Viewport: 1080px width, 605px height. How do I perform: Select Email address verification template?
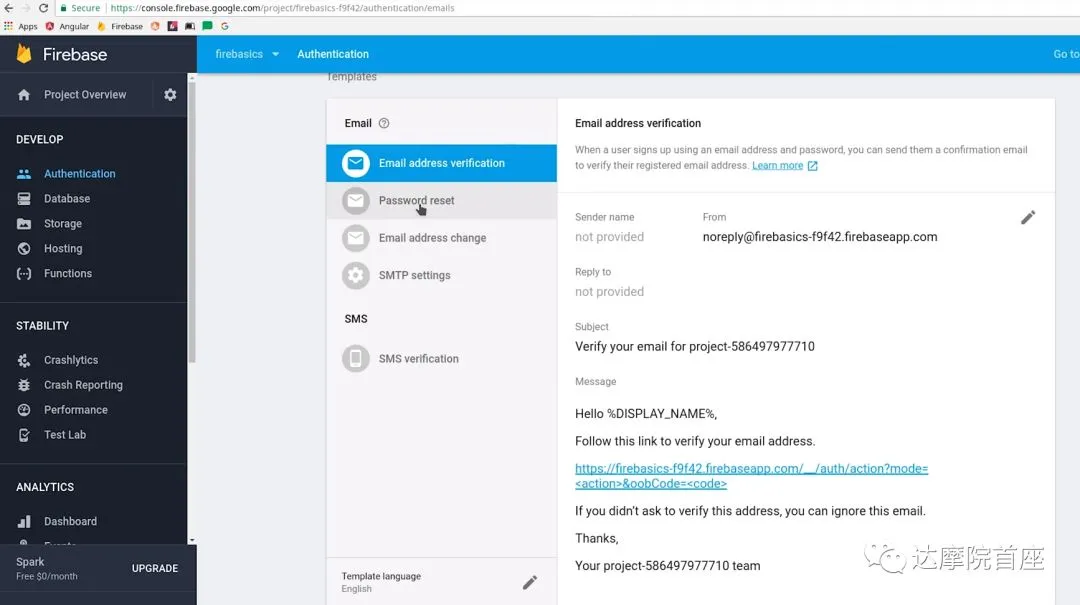click(x=442, y=163)
